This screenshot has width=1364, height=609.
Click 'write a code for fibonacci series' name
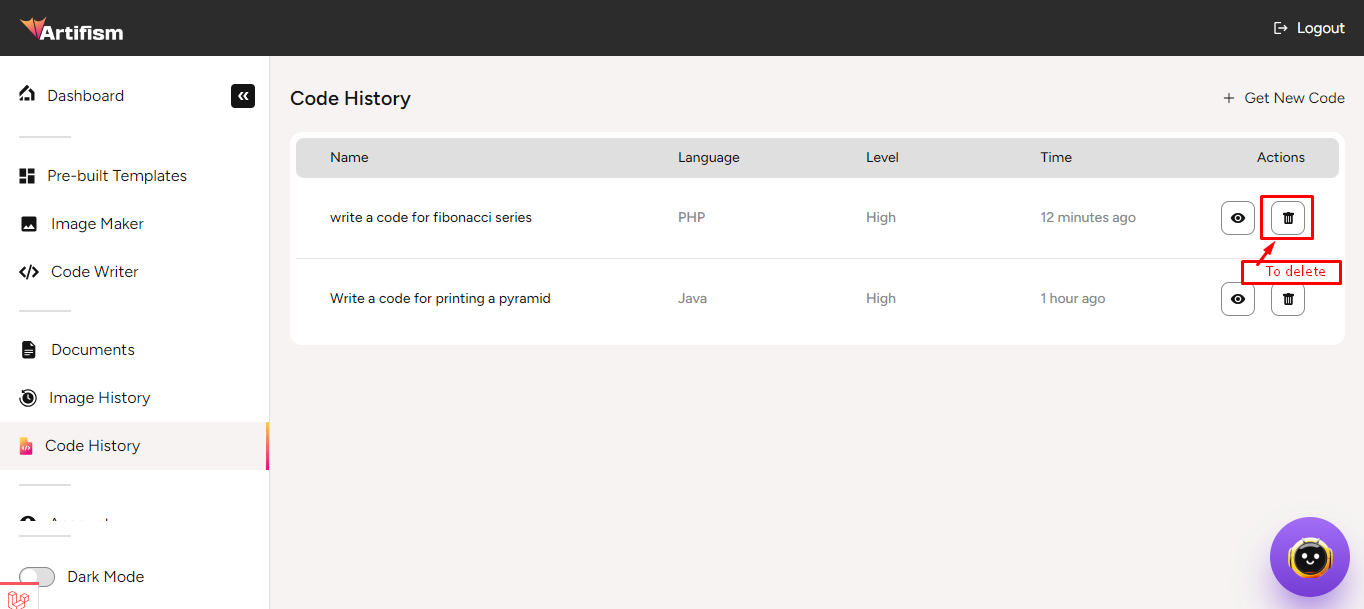tap(430, 218)
